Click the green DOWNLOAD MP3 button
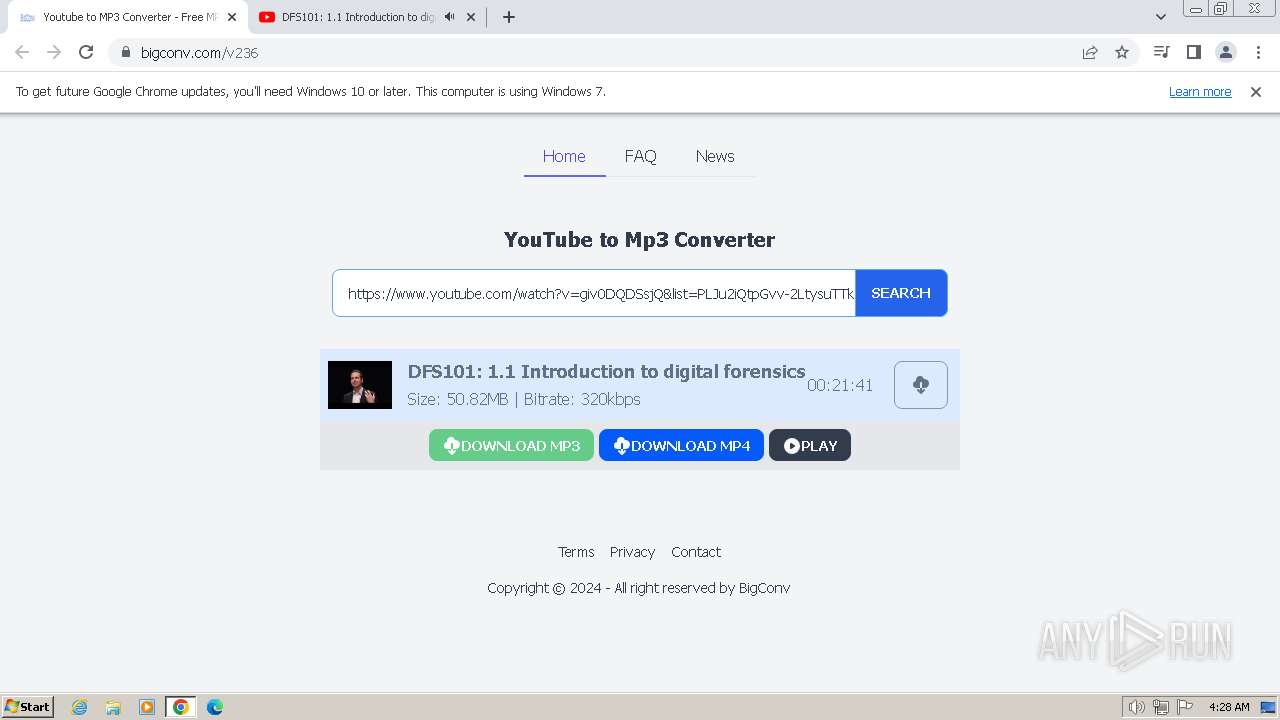The width and height of the screenshot is (1280, 720). point(511,446)
